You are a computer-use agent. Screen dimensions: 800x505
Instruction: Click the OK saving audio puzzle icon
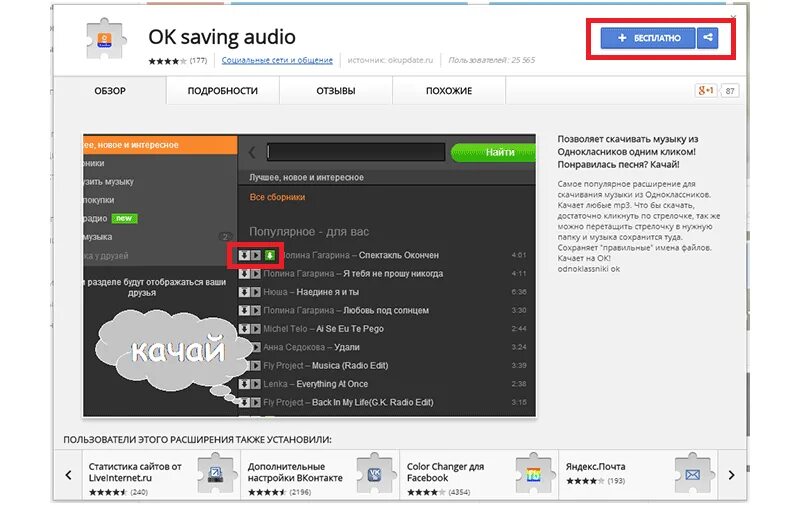tap(105, 40)
